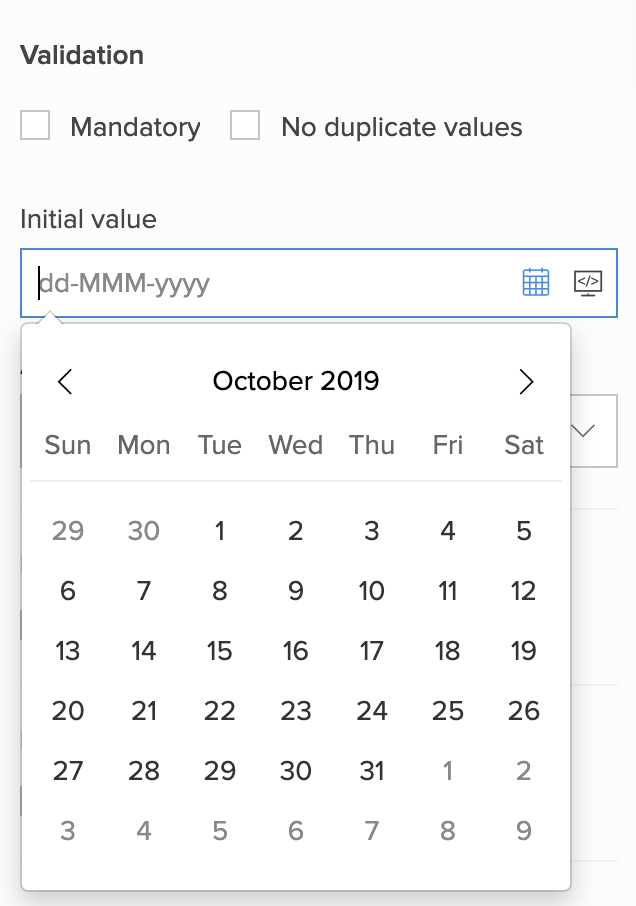Click the October 2019 month header

point(296,381)
